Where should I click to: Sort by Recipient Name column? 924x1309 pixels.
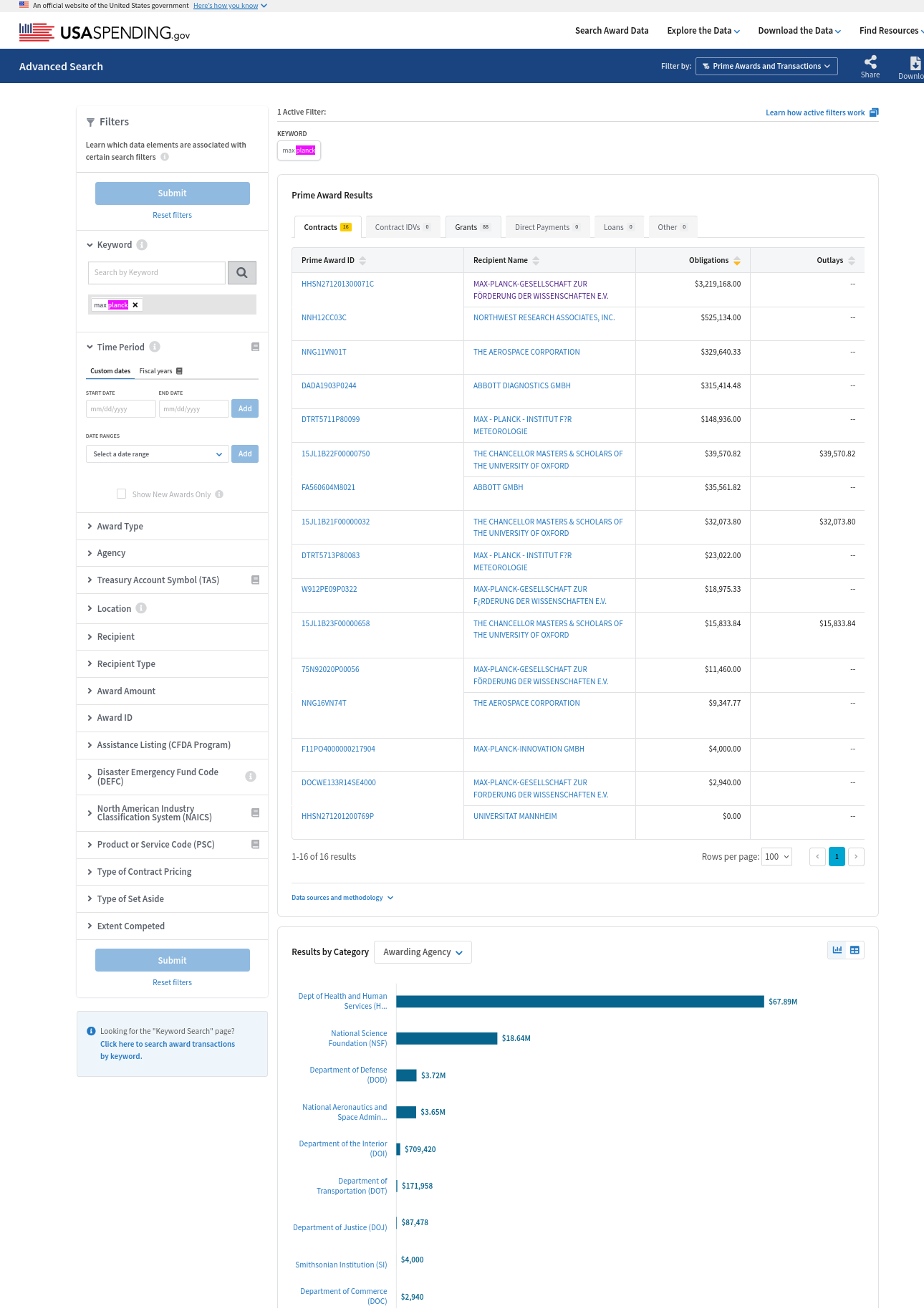tap(536, 261)
